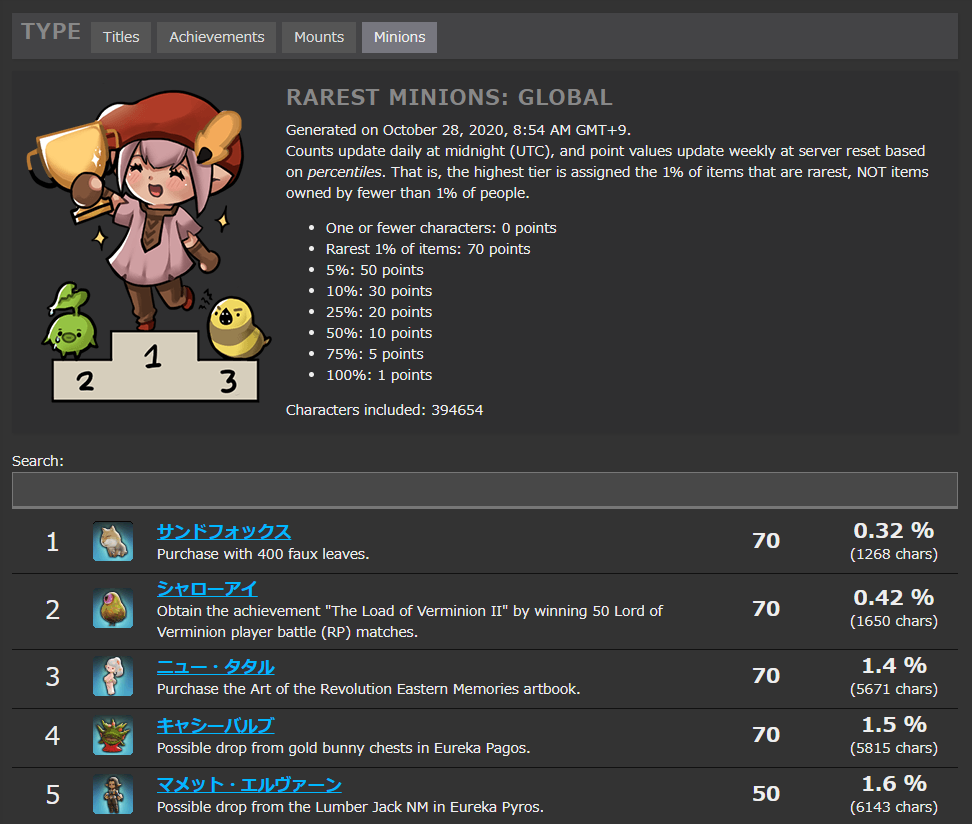Click the Elvaan mammet icon in rank 5

[x=113, y=794]
